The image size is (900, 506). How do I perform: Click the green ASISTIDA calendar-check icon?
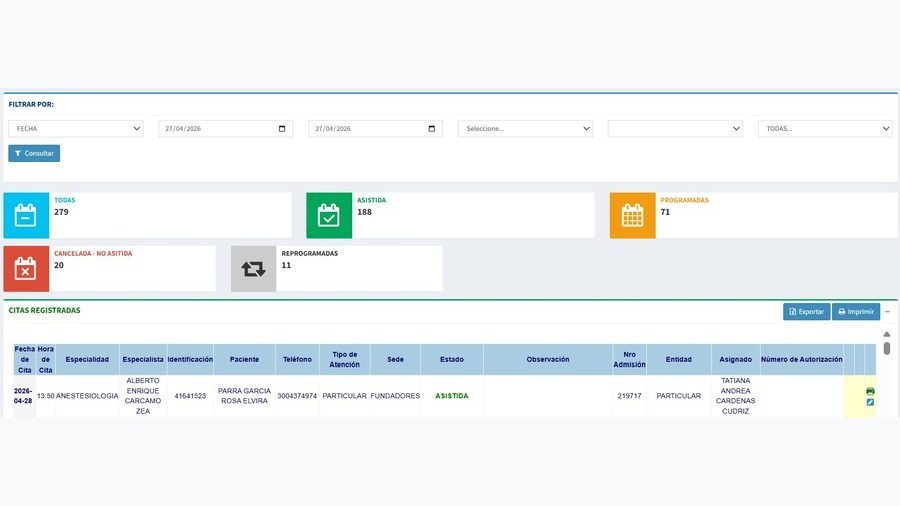(329, 216)
